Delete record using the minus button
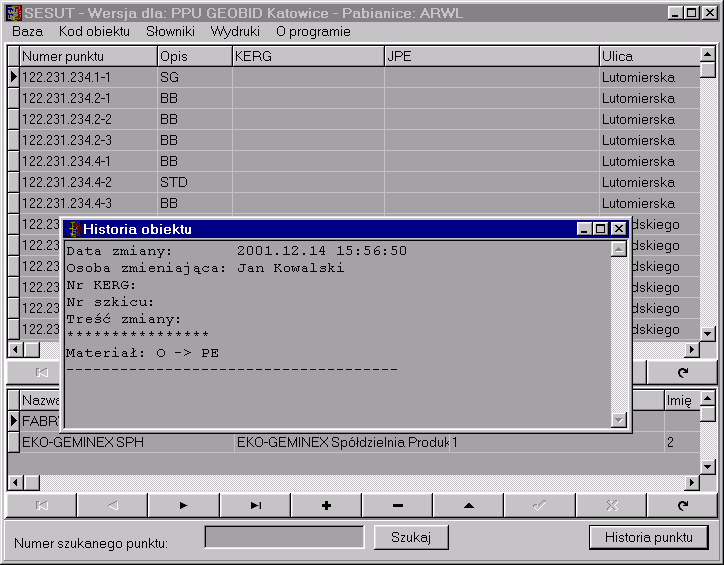The height and width of the screenshot is (565, 724). point(398,506)
